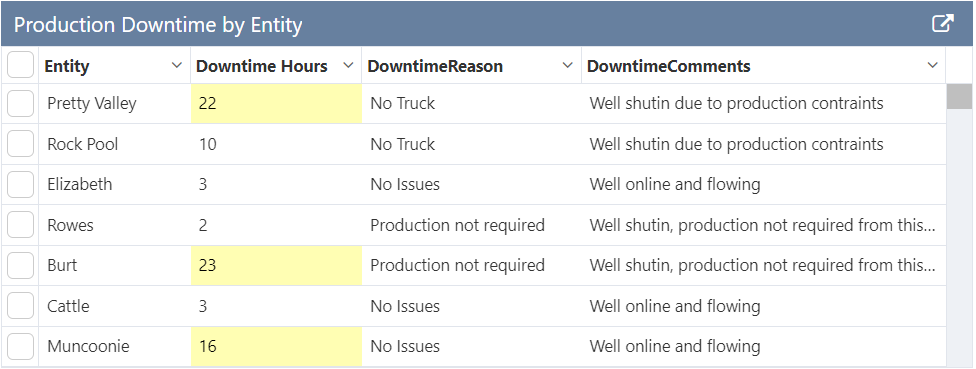The height and width of the screenshot is (369, 976).
Task: Select the Pretty Valley entity cell
Action: pyautogui.click(x=115, y=103)
